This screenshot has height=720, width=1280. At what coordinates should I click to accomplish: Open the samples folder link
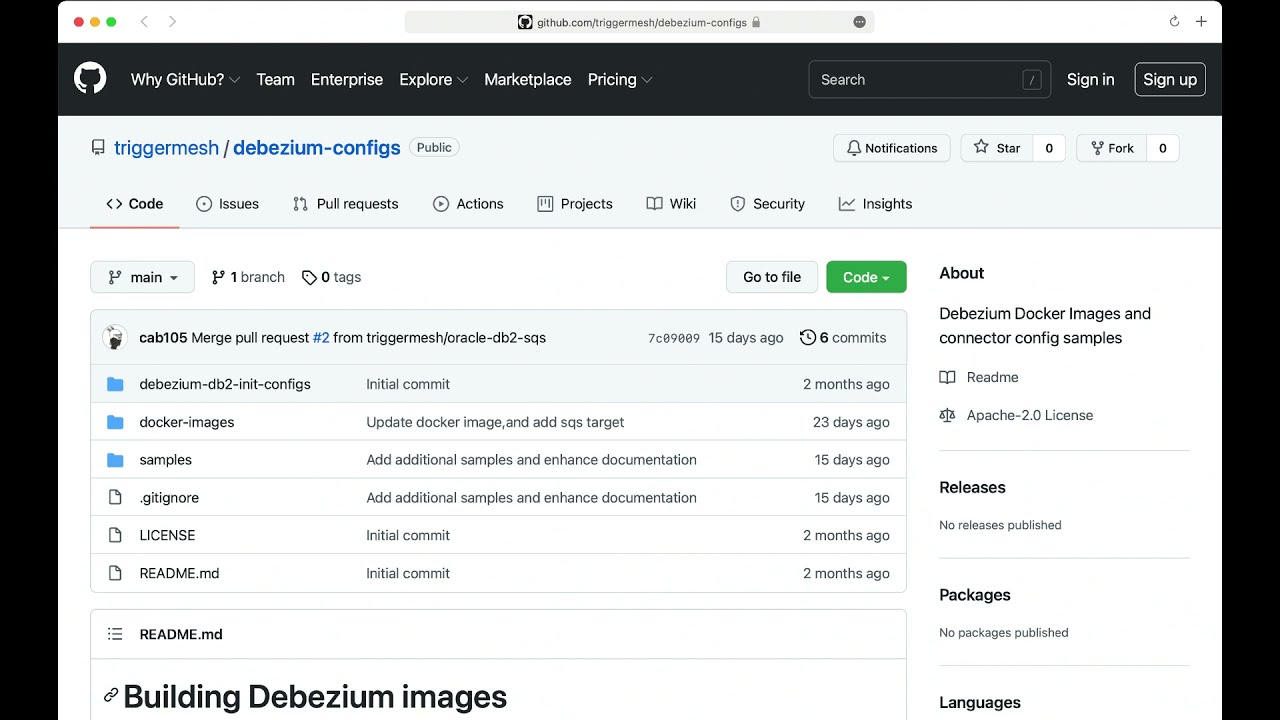tap(166, 460)
